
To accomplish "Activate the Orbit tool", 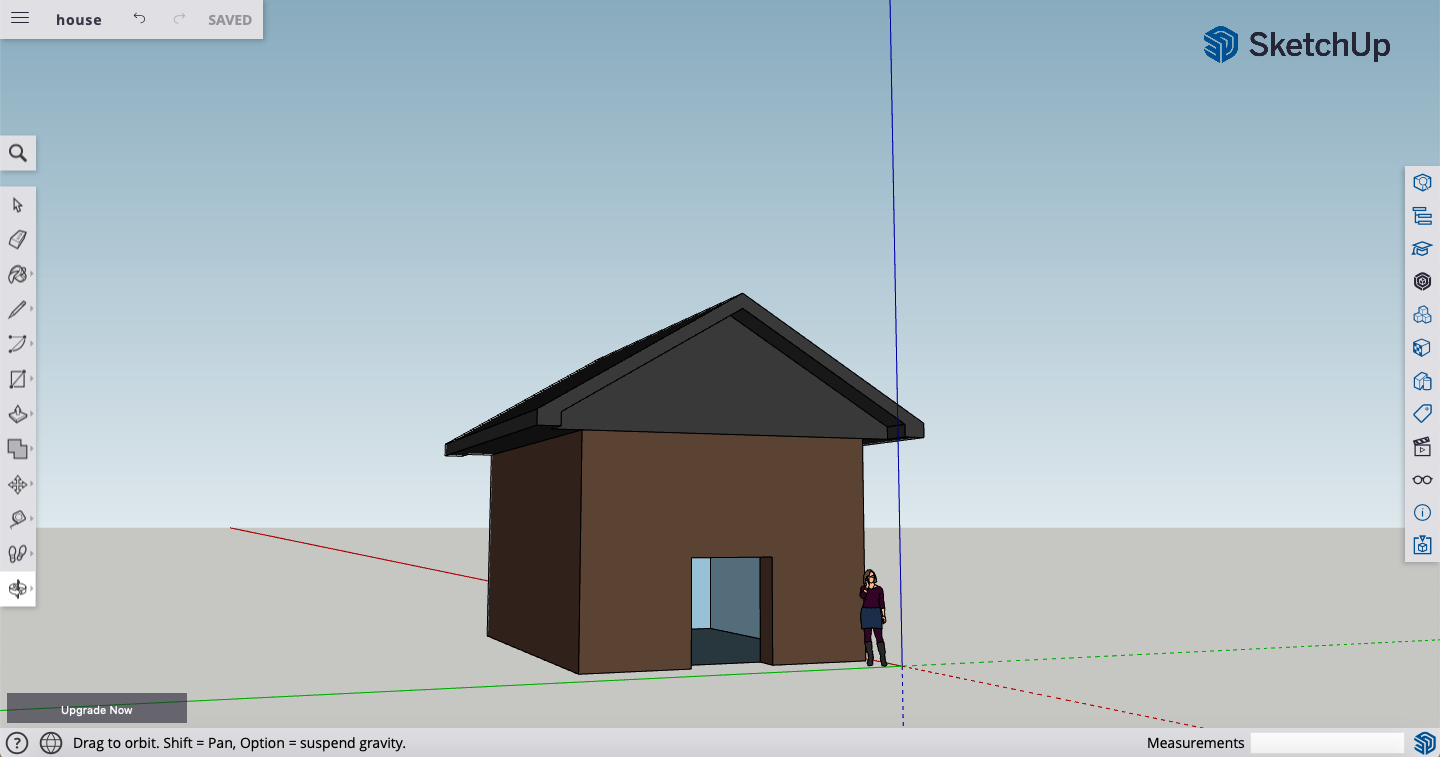I will pyautogui.click(x=15, y=589).
